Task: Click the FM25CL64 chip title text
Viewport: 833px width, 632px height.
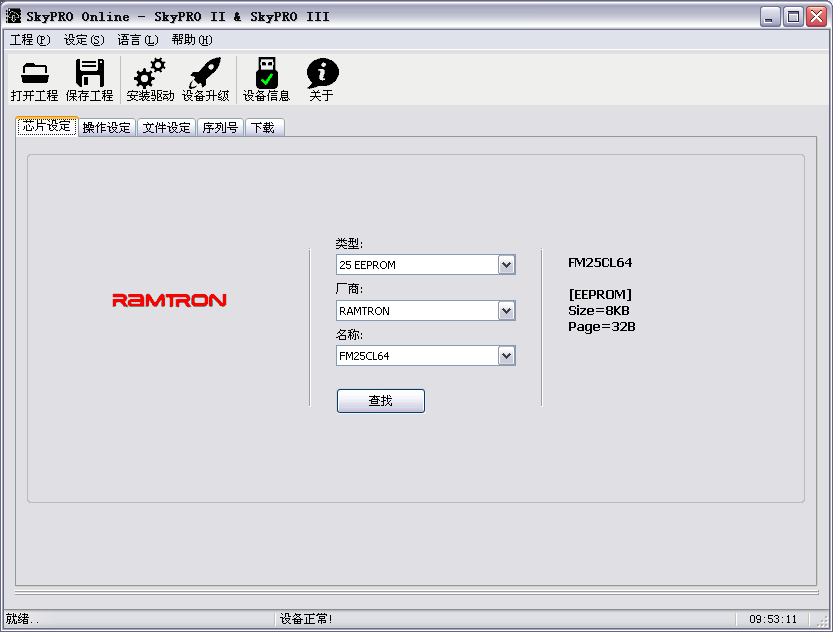Action: point(600,262)
